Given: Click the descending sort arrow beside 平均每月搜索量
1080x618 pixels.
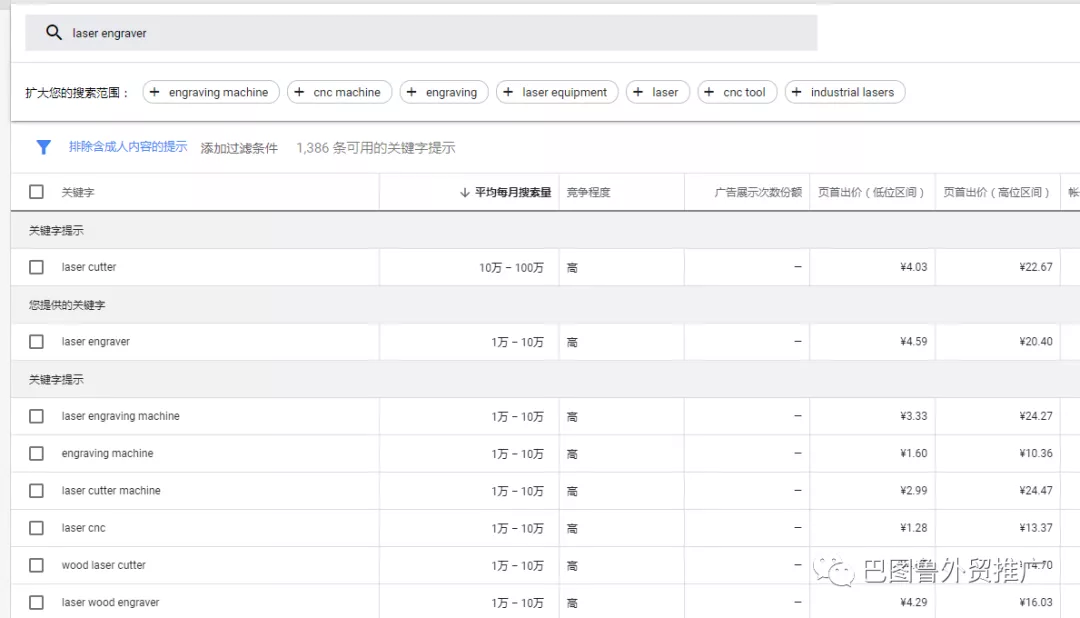Looking at the screenshot, I should tap(463, 190).
